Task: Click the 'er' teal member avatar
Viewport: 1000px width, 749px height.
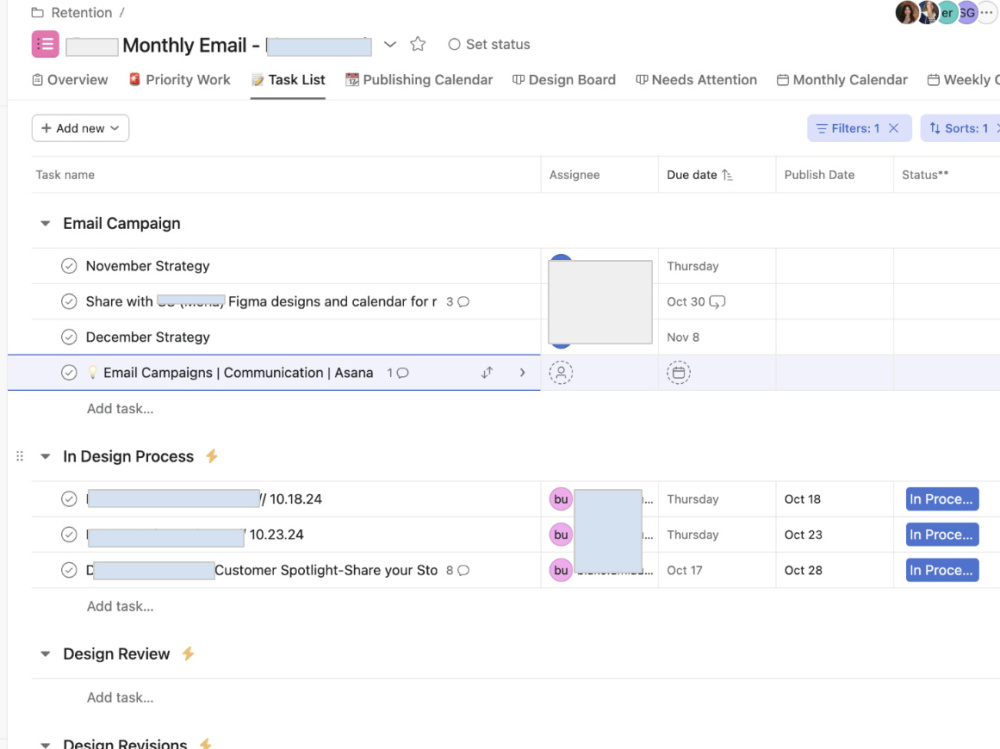Action: coord(948,13)
